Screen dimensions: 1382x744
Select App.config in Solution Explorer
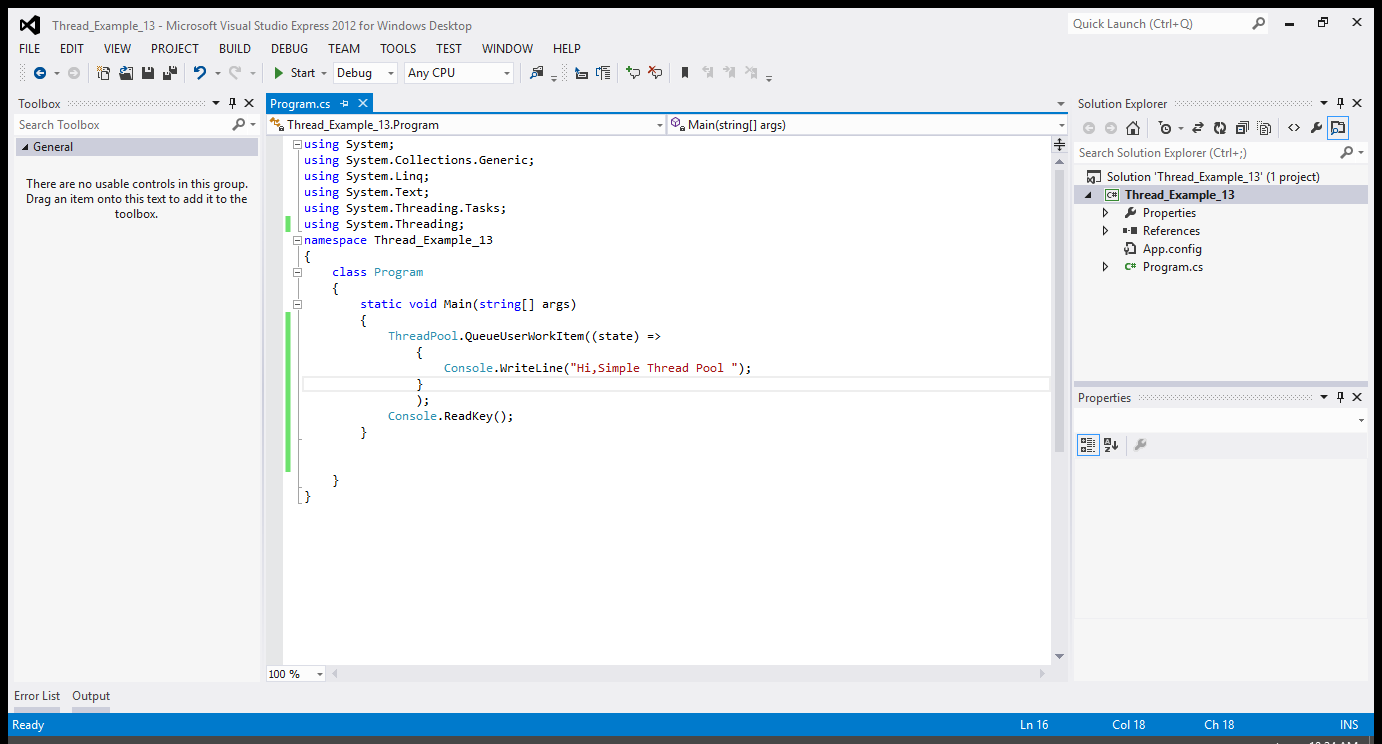click(x=1172, y=249)
